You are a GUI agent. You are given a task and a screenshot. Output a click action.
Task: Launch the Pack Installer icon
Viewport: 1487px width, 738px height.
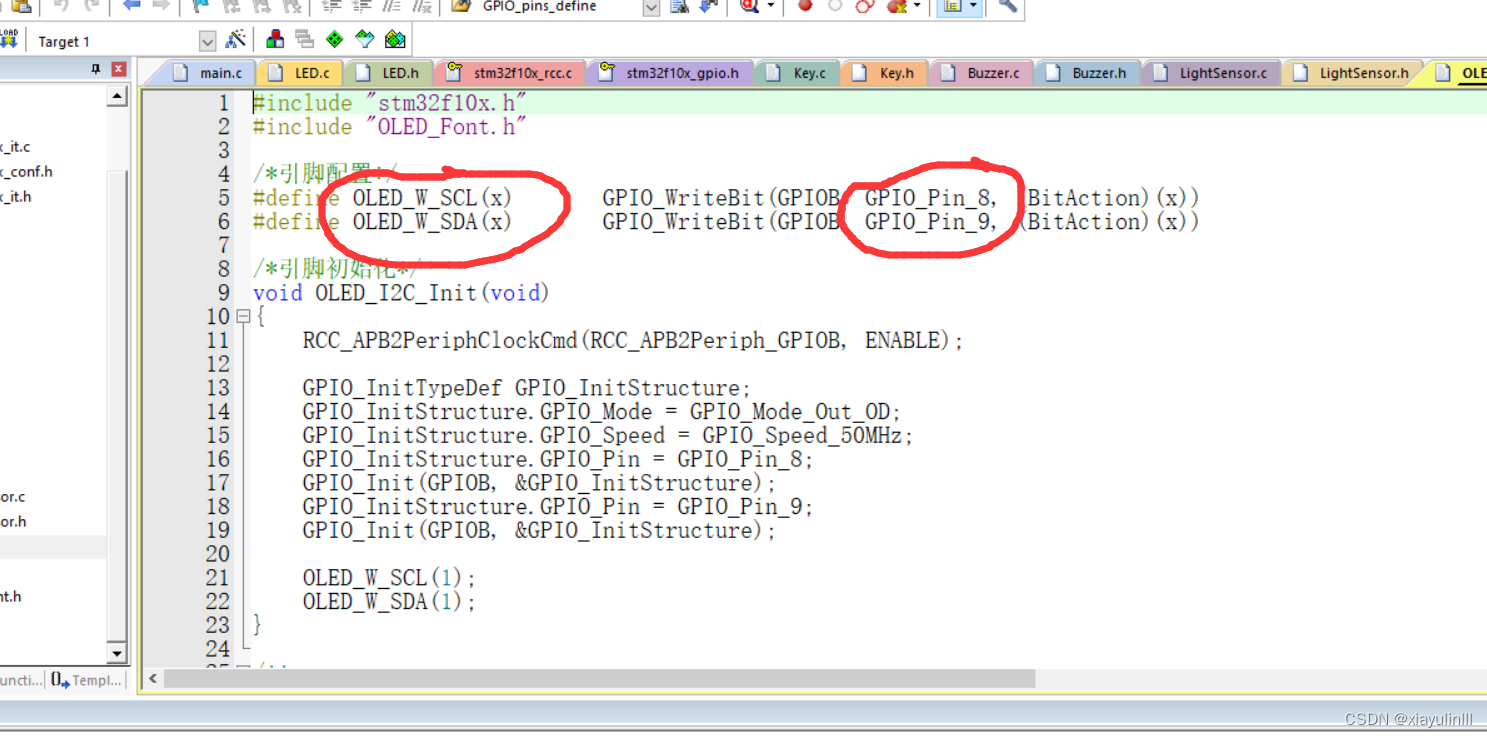pos(396,39)
